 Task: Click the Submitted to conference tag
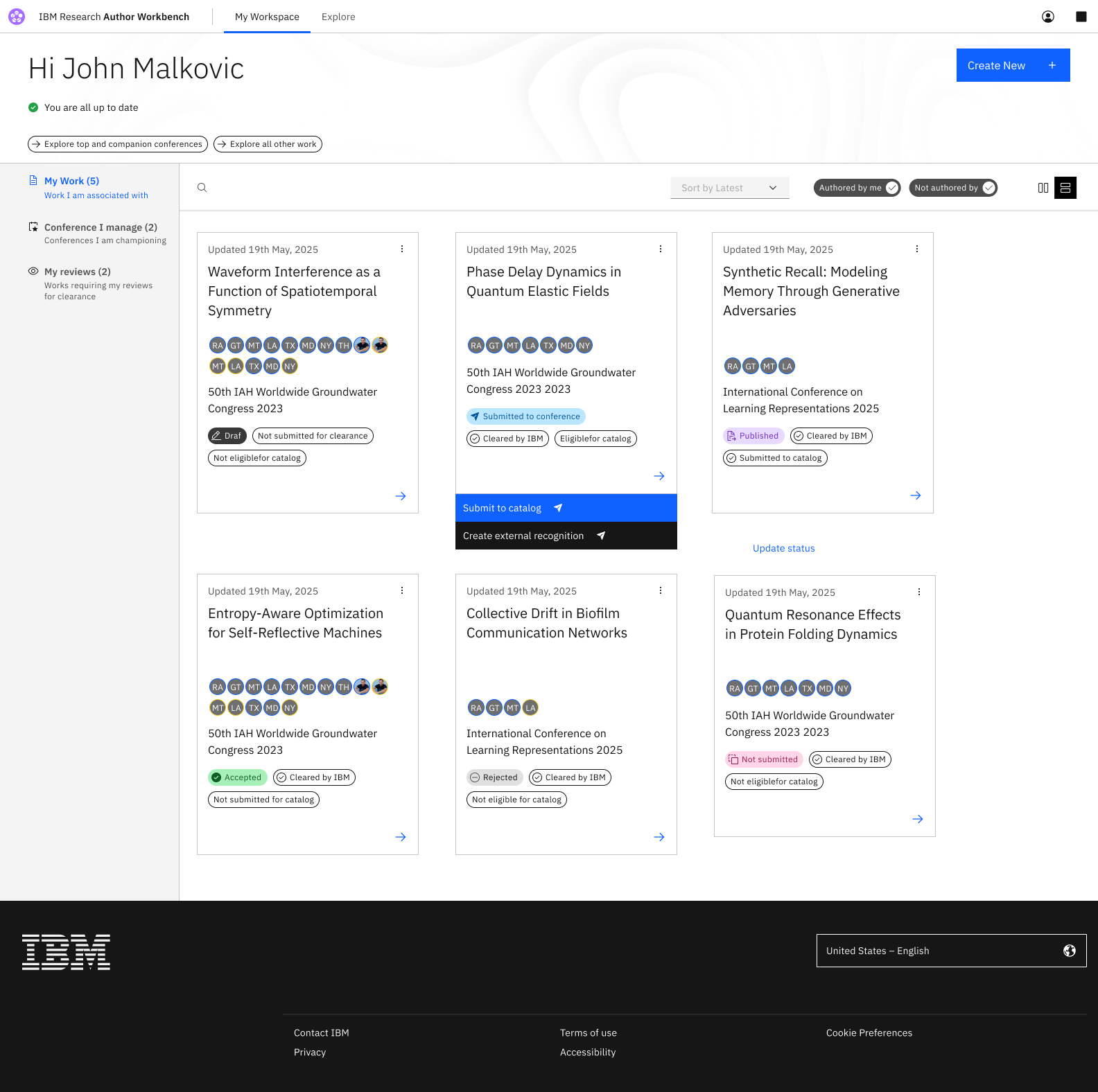point(526,416)
